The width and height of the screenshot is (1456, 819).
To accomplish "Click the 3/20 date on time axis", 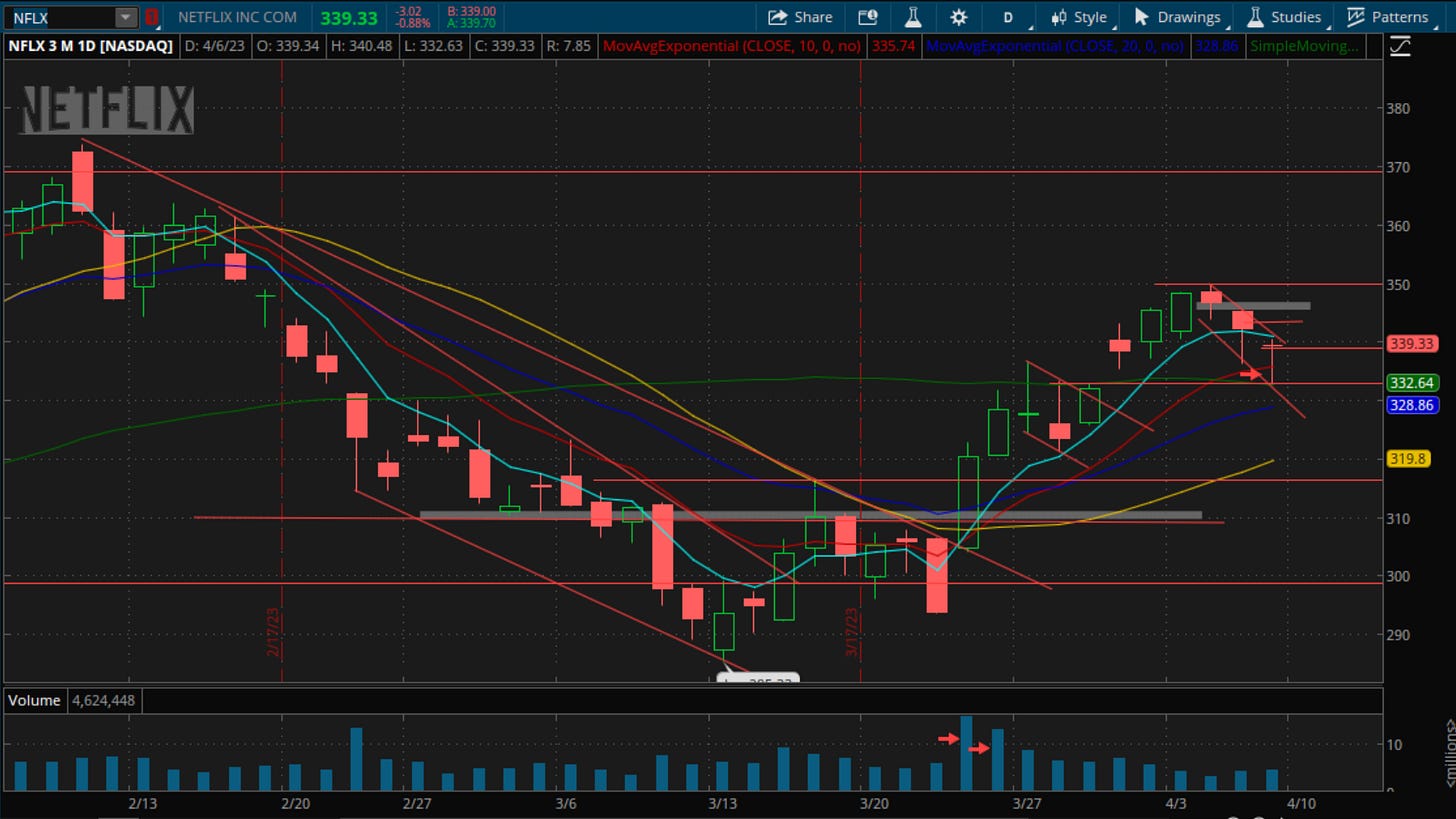I will click(874, 804).
